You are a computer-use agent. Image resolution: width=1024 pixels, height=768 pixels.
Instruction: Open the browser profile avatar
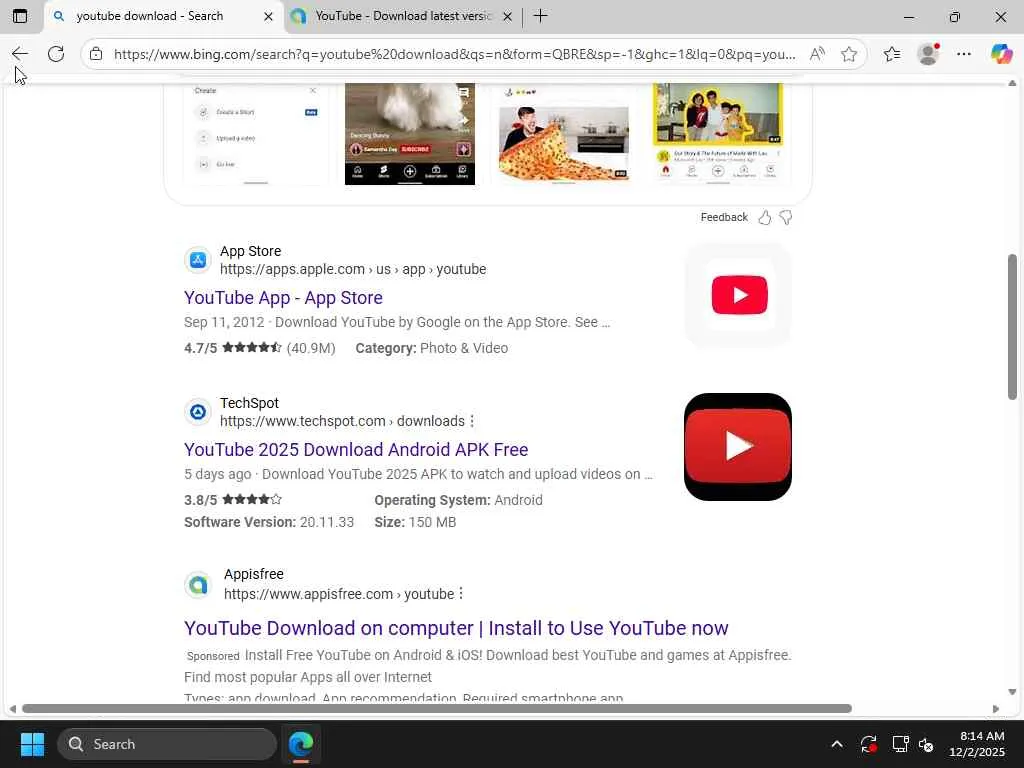point(928,54)
